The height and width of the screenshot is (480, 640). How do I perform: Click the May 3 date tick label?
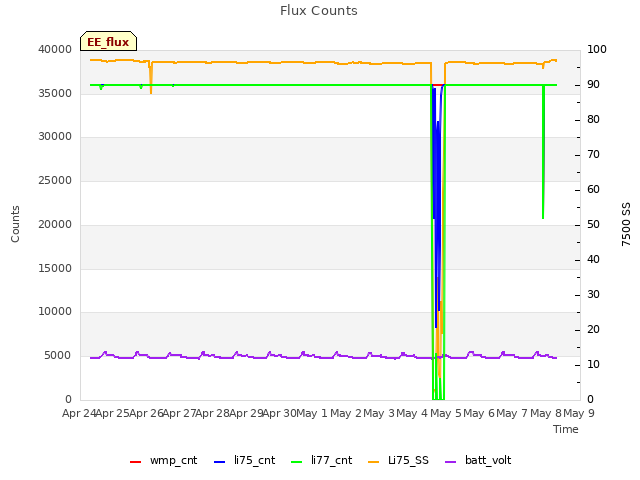click(379, 413)
